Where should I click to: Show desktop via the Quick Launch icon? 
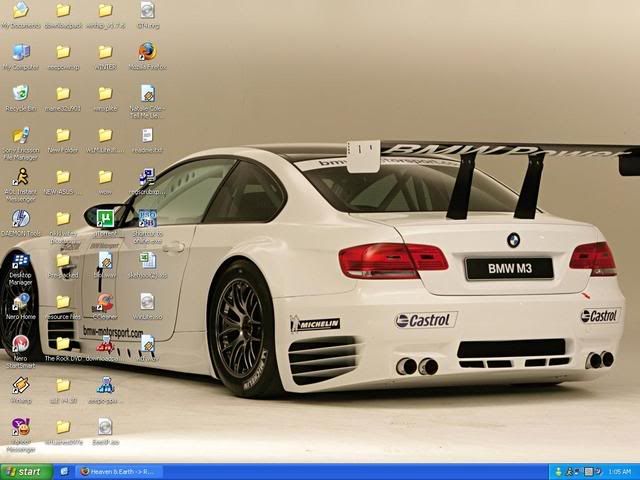(x=64, y=472)
